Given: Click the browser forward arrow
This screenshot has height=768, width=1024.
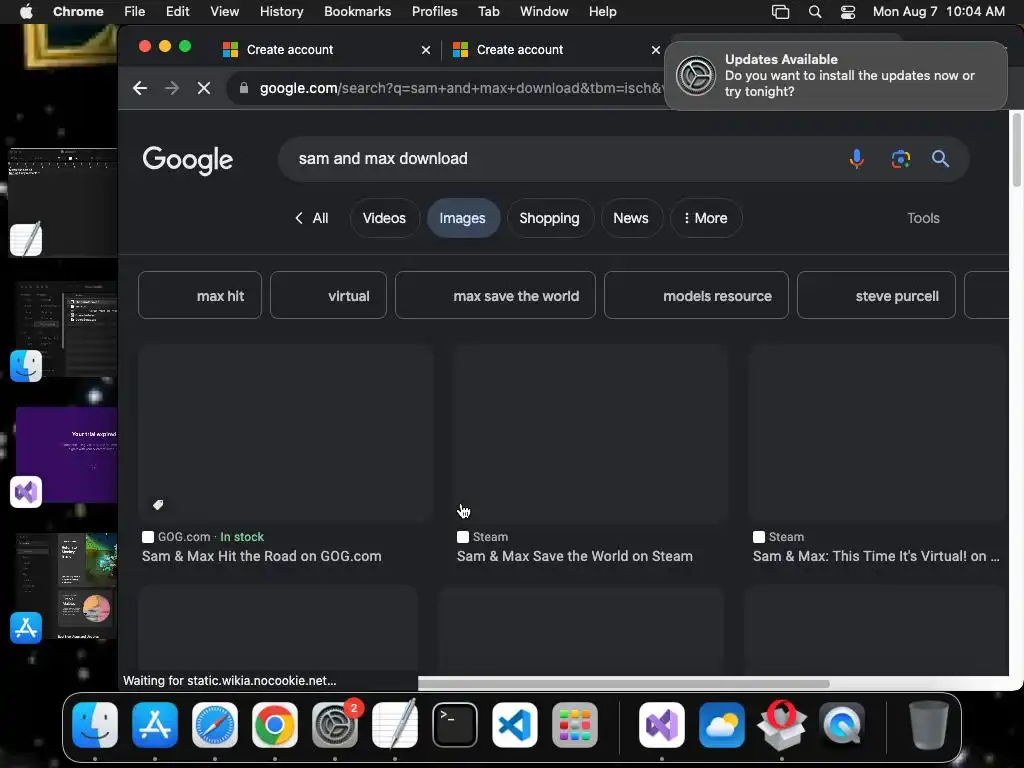Looking at the screenshot, I should click(172, 88).
